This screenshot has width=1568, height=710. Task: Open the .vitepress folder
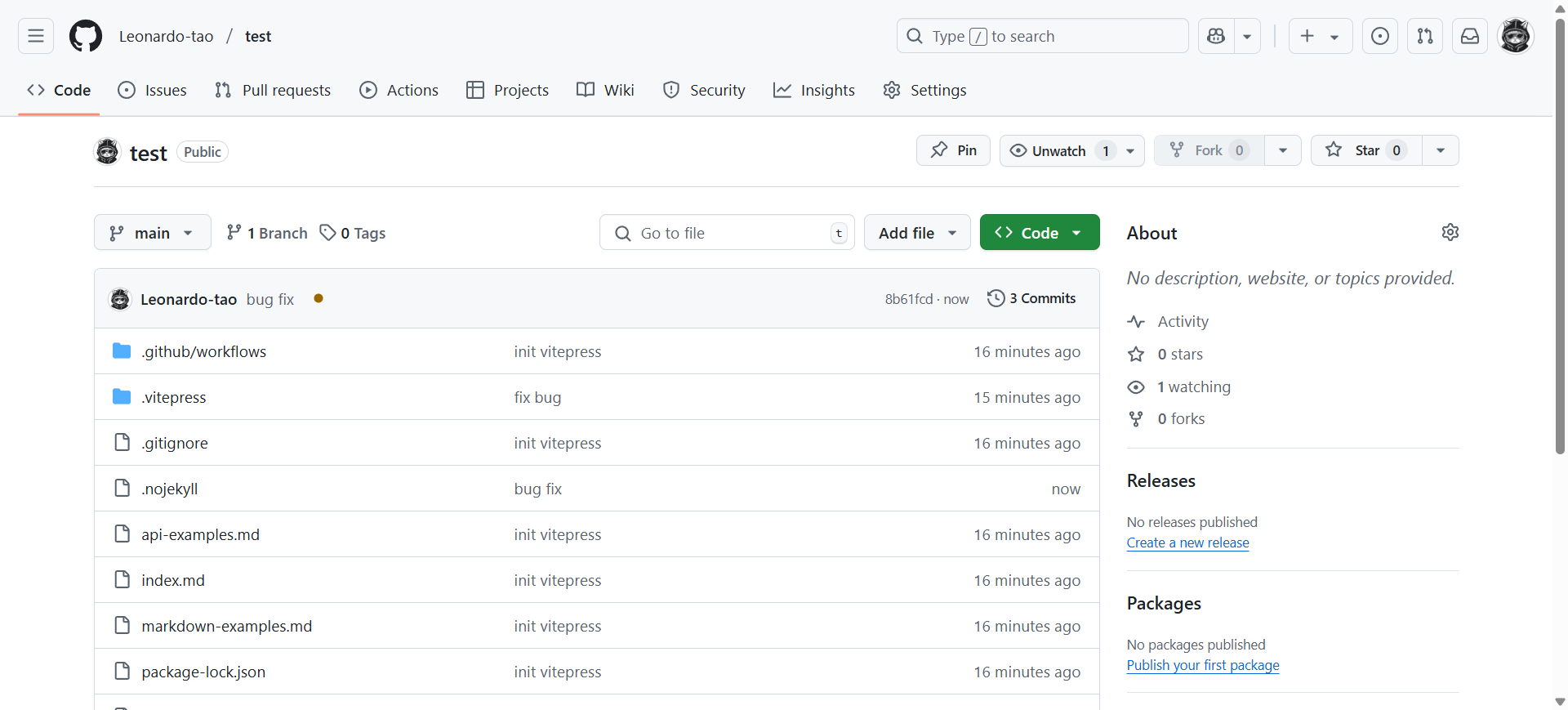(174, 397)
